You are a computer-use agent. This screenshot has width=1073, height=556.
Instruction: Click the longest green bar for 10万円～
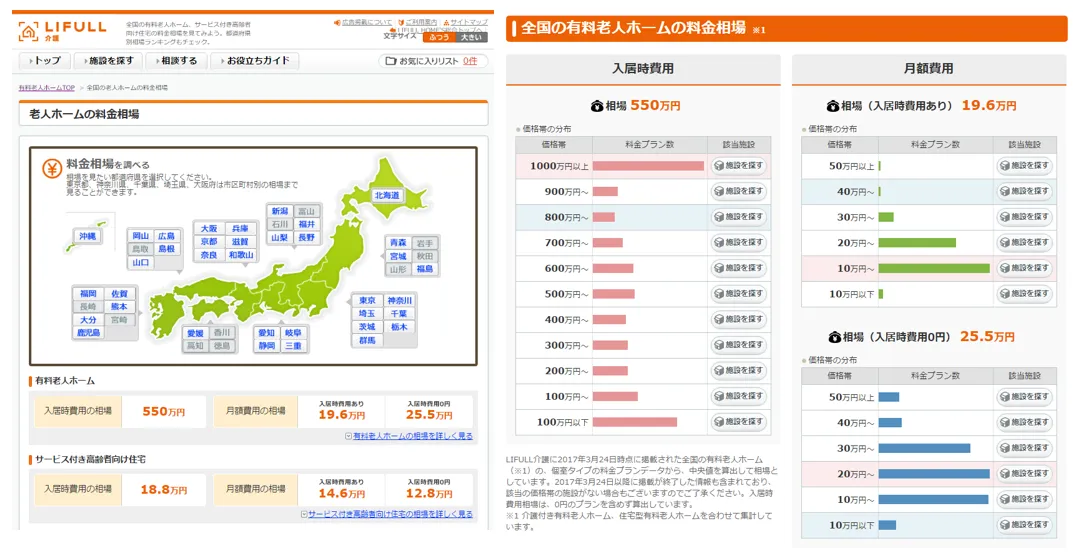point(934,268)
